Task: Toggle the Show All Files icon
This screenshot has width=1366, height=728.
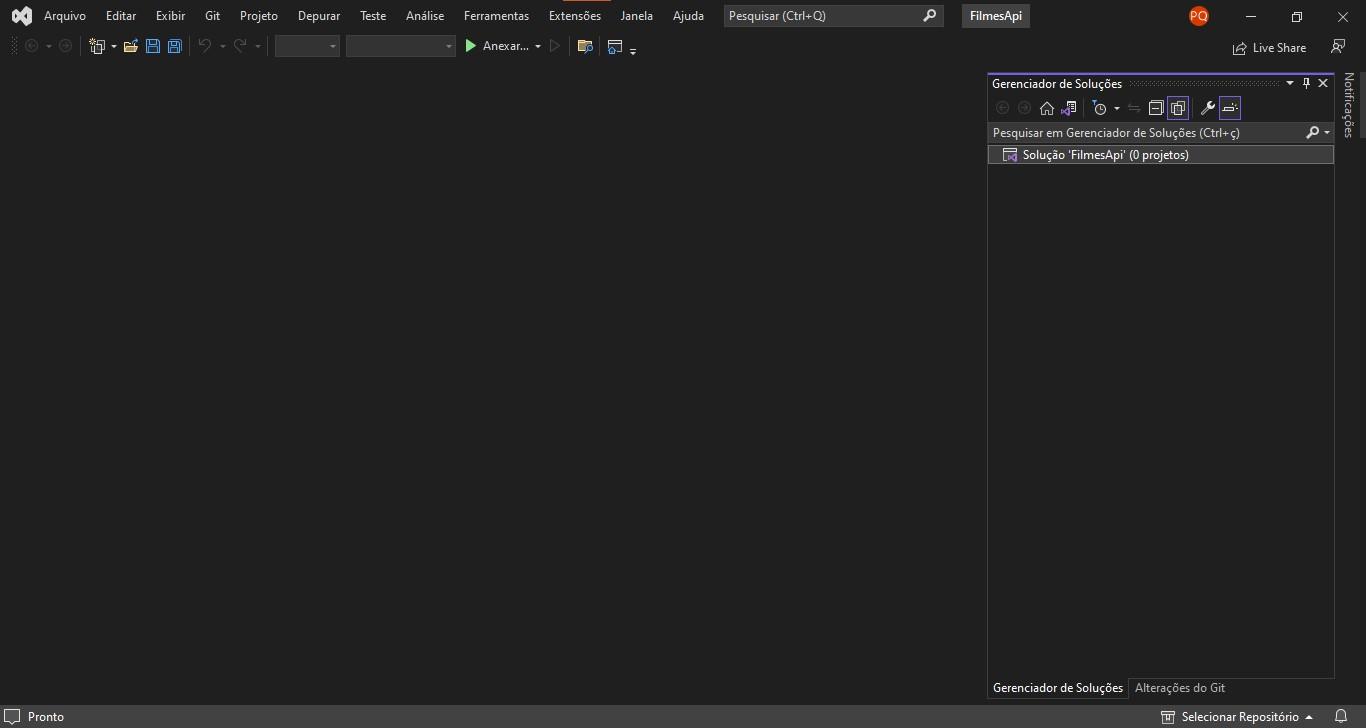Action: (x=1178, y=108)
